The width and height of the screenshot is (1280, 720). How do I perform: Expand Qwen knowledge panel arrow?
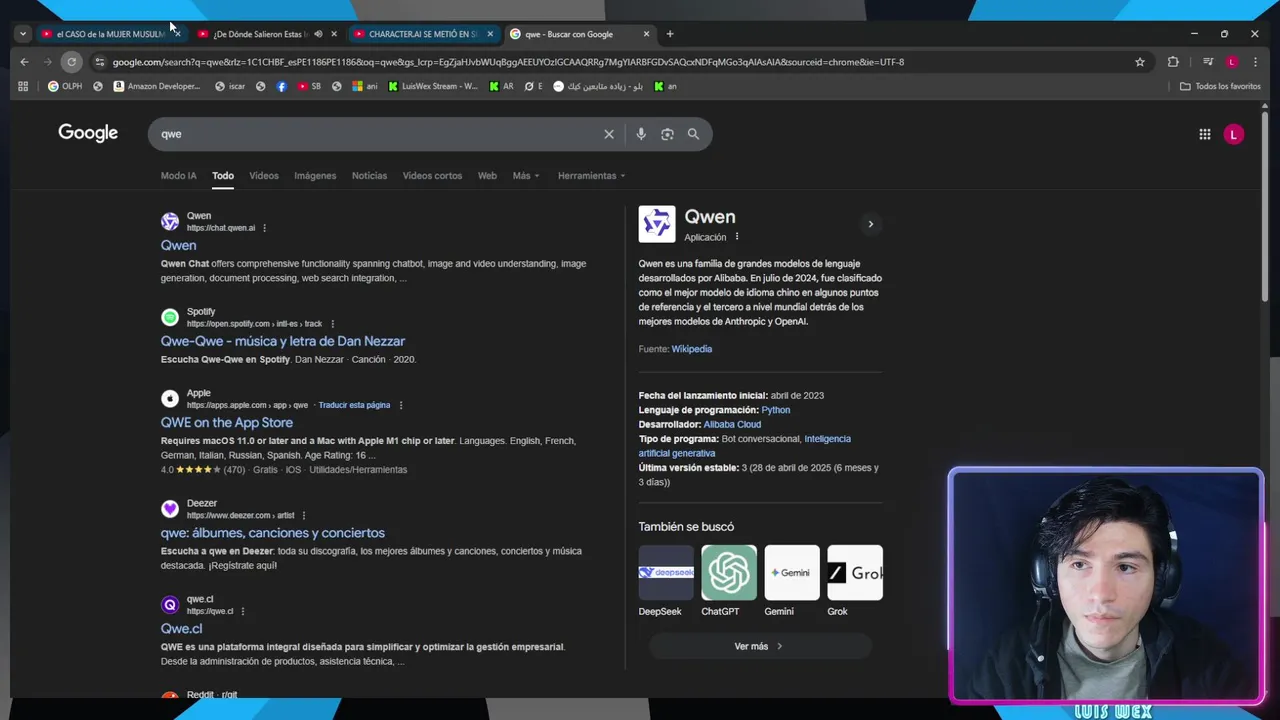point(870,224)
